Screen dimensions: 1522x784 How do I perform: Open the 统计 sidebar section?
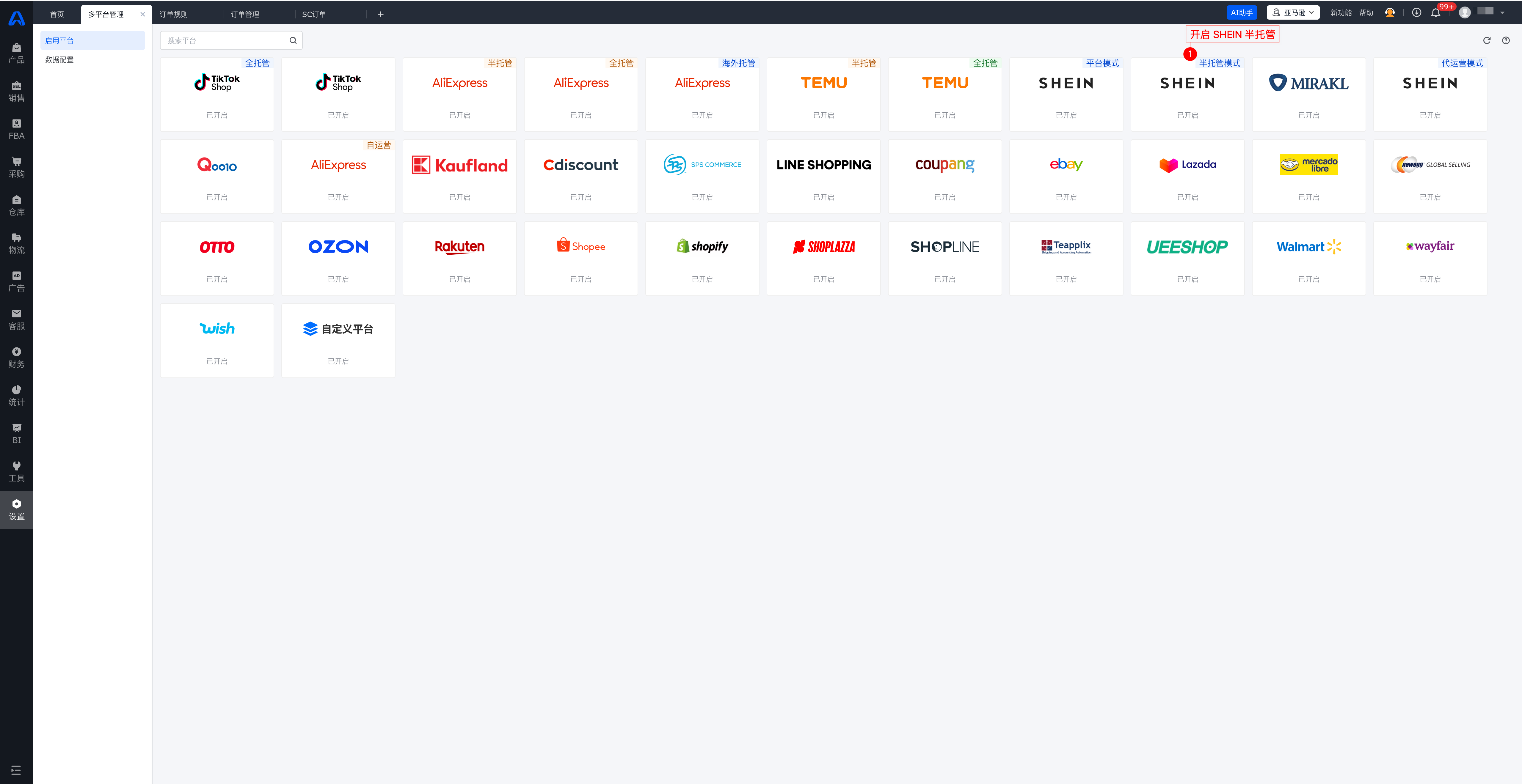pos(17,396)
